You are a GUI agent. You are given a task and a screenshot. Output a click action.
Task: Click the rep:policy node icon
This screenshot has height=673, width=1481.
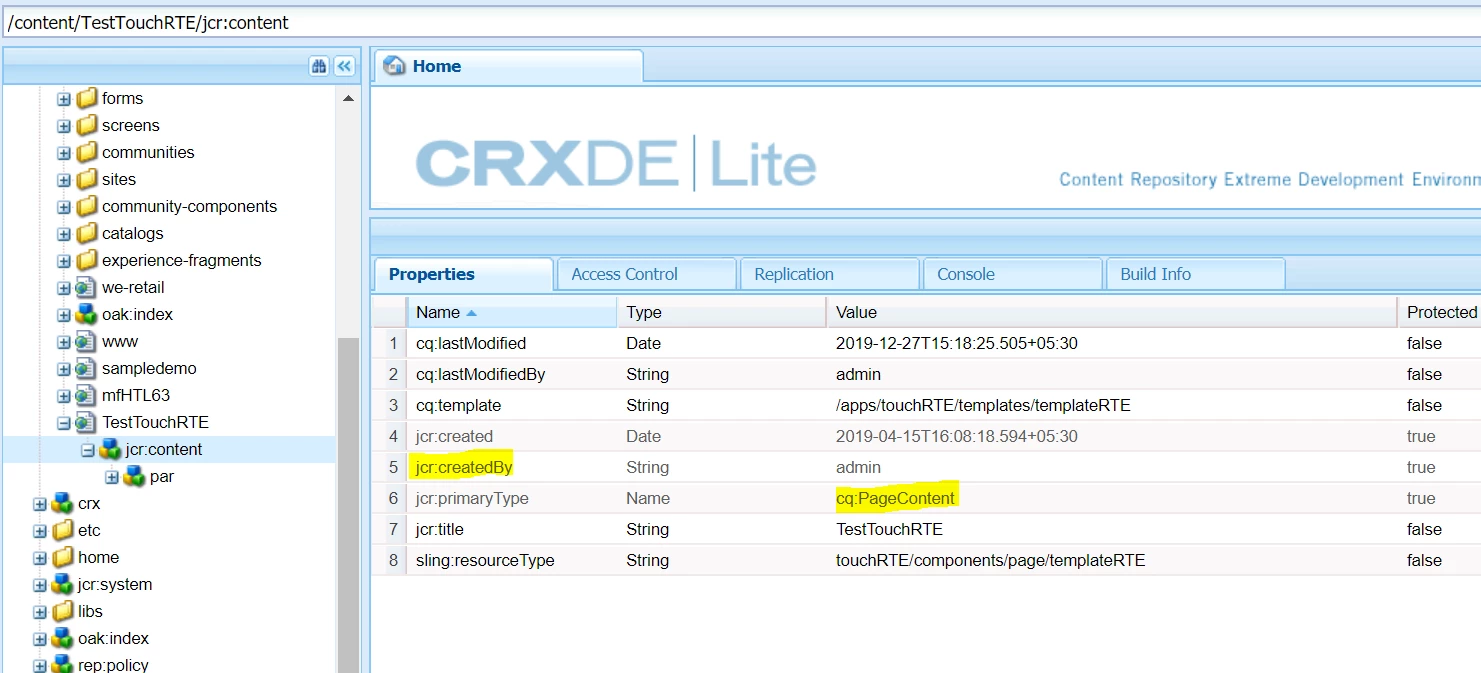[63, 665]
